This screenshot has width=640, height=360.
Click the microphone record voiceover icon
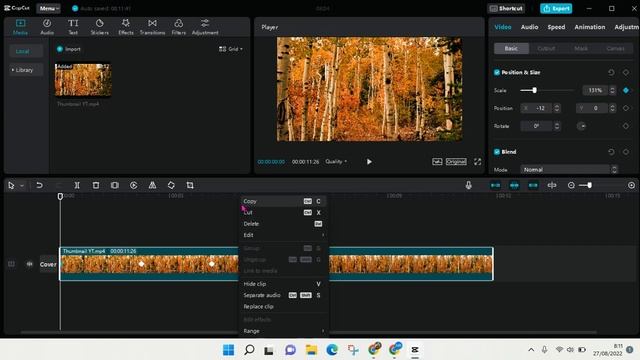pyautogui.click(x=469, y=185)
